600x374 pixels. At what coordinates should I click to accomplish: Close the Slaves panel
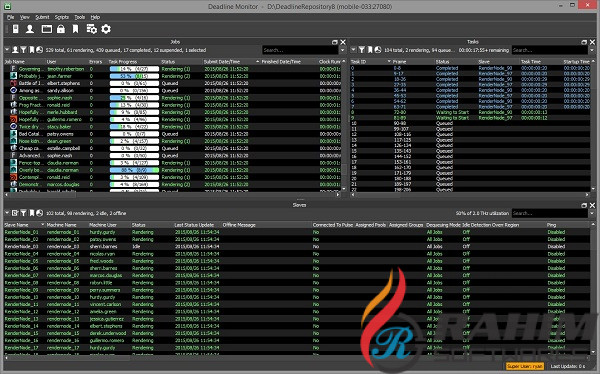click(x=592, y=205)
